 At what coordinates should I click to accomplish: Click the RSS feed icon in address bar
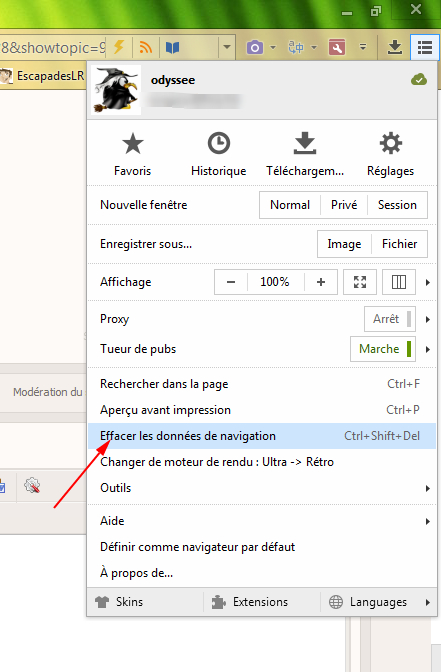click(x=146, y=47)
